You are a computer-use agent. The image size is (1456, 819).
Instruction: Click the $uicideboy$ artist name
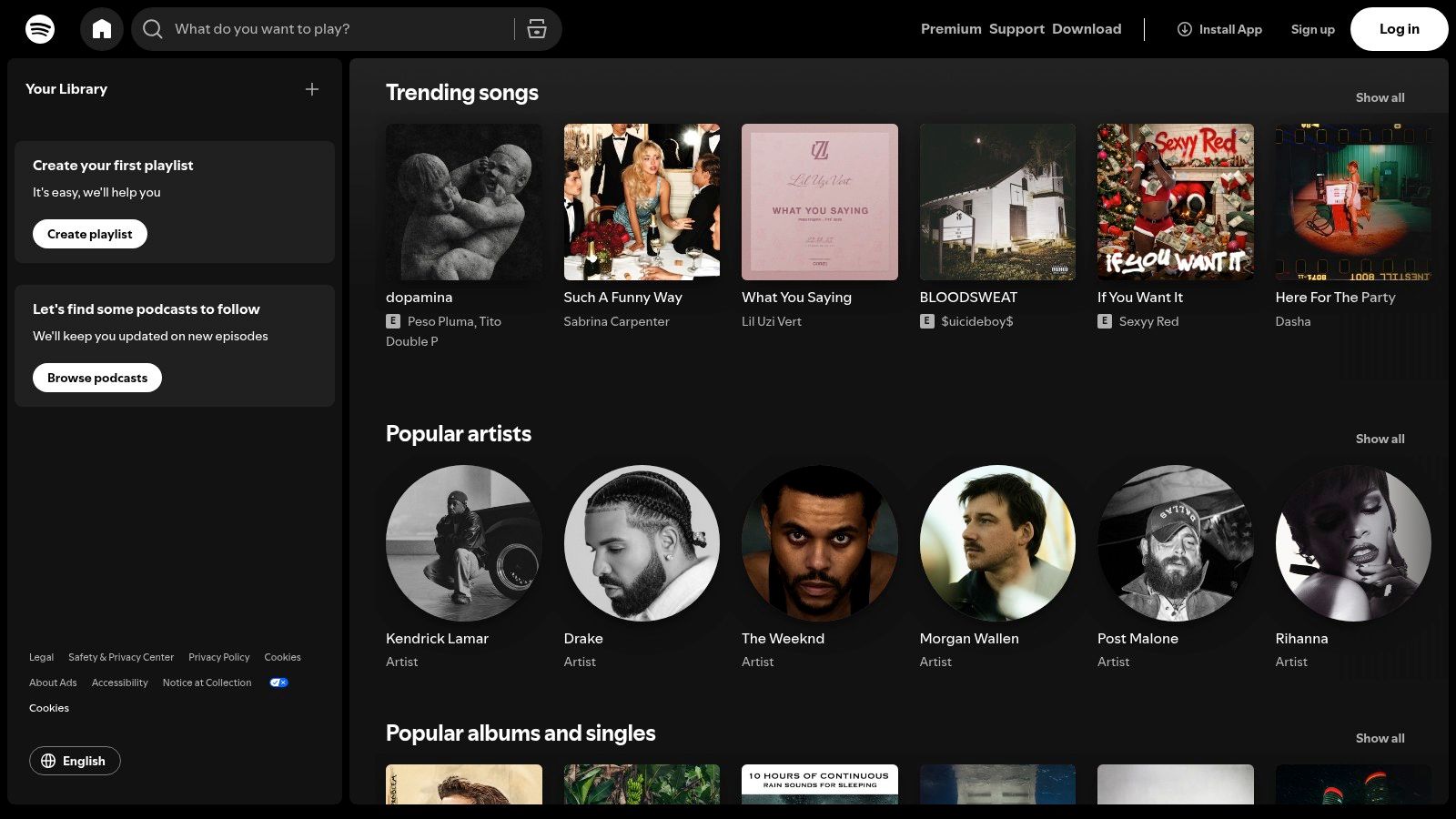(x=977, y=321)
